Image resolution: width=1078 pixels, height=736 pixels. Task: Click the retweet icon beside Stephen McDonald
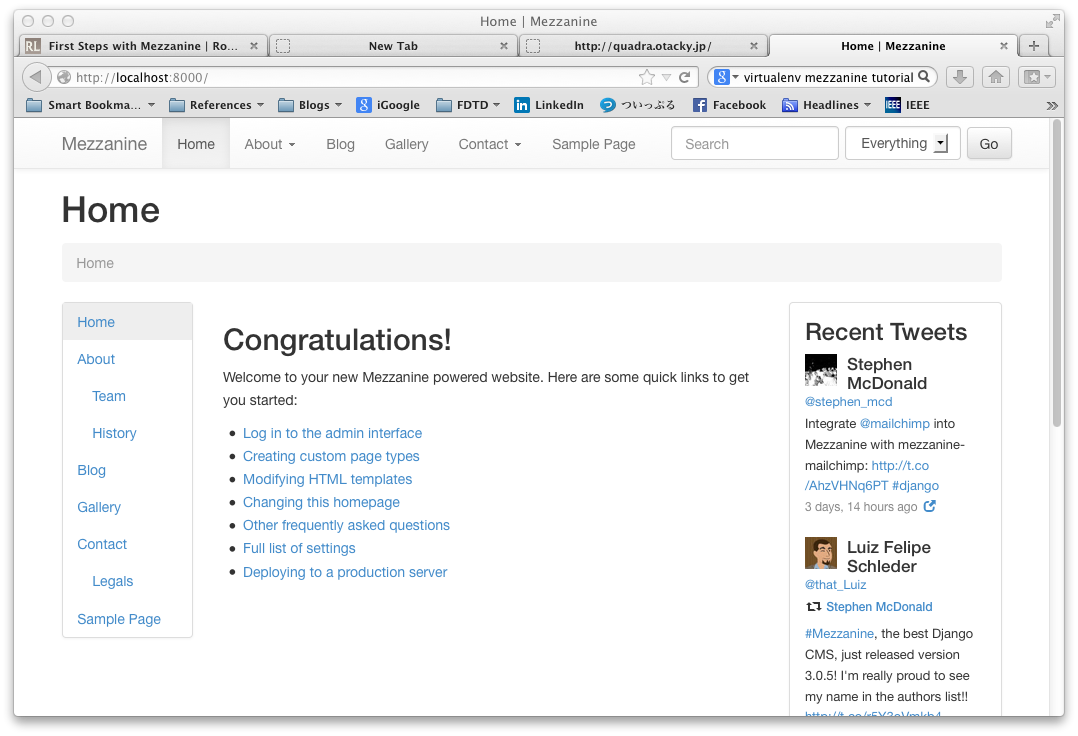tap(813, 607)
